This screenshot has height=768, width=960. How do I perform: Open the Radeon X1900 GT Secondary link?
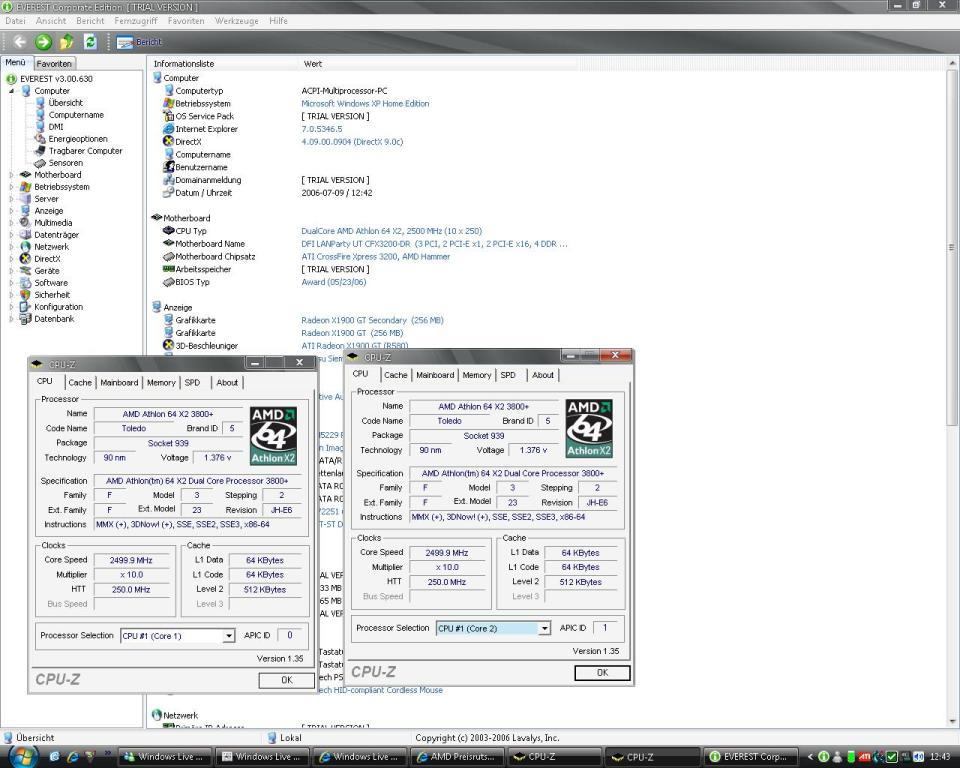(372, 320)
